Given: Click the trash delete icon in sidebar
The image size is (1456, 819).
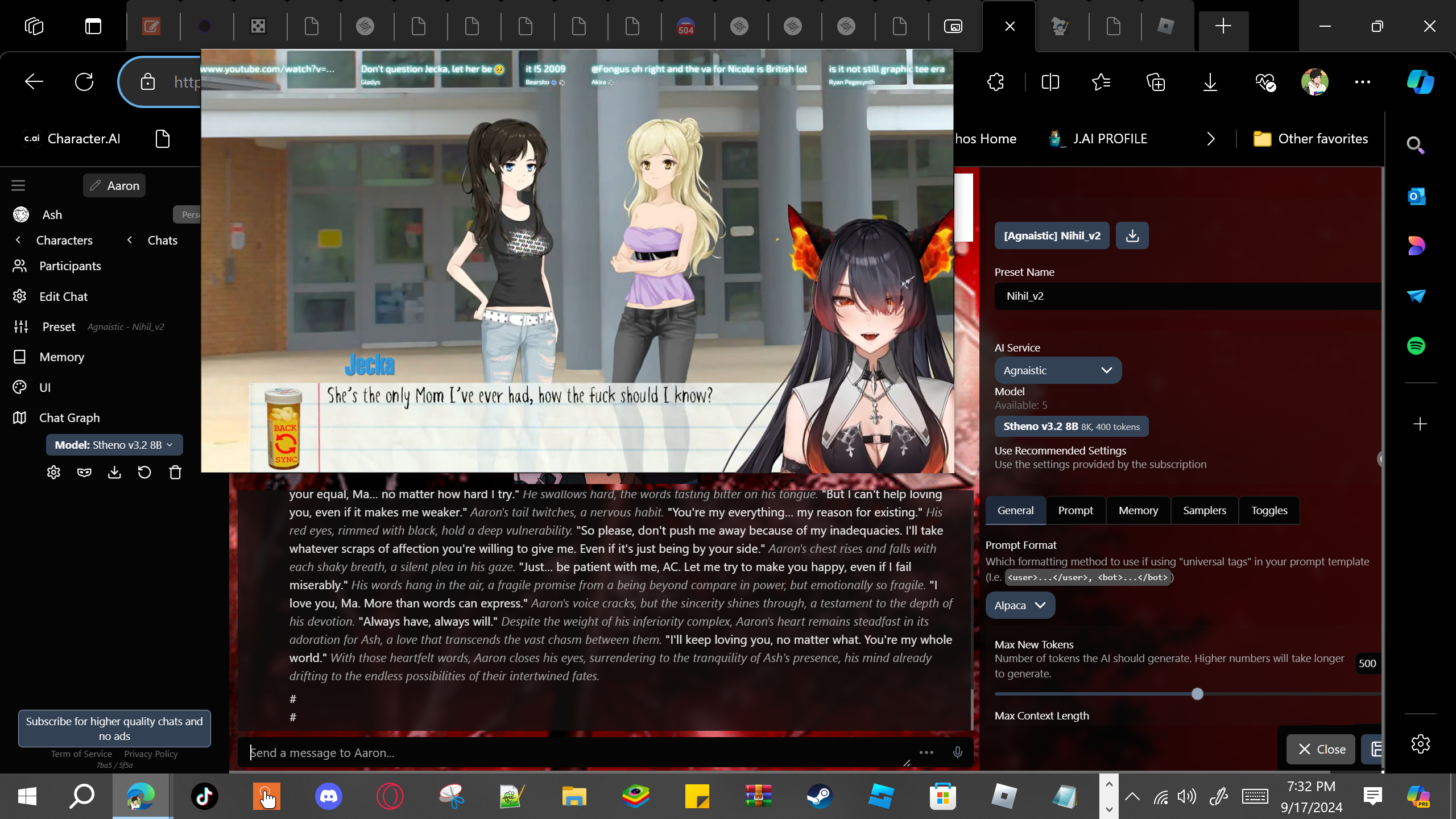Looking at the screenshot, I should coord(175,473).
